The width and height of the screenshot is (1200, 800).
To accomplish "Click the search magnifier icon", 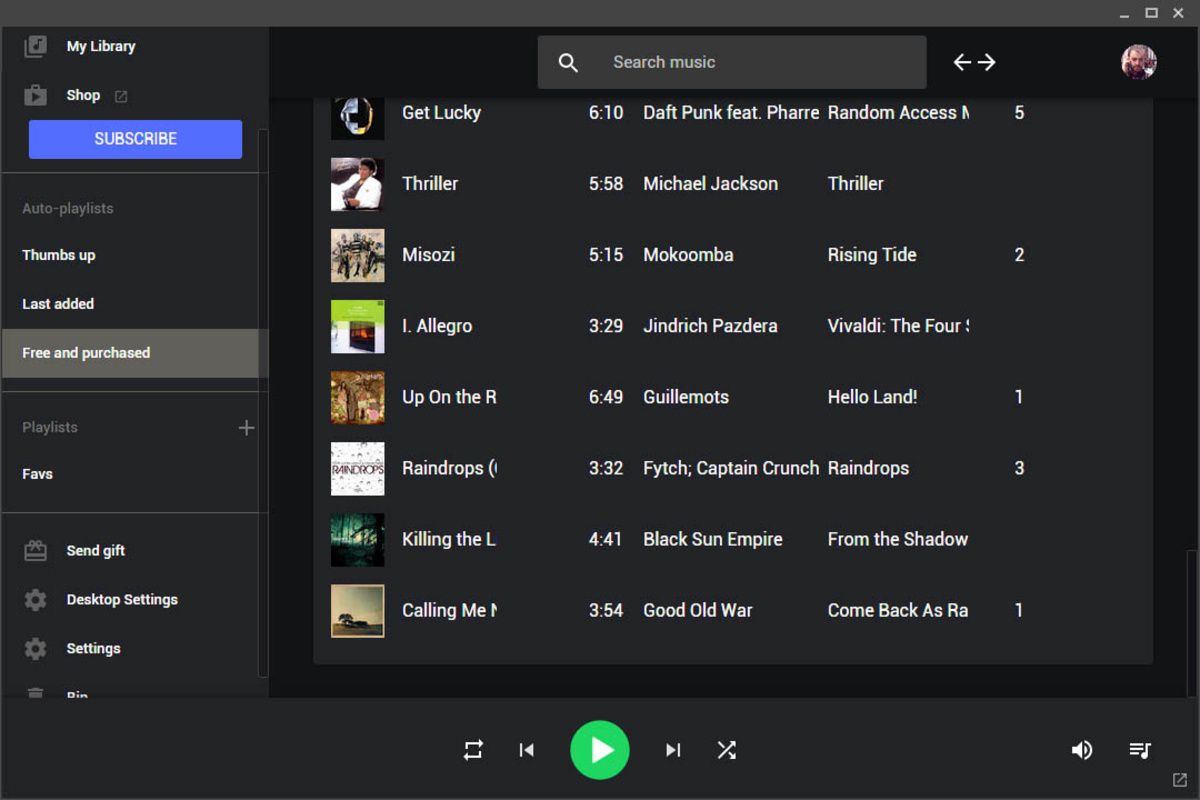I will pyautogui.click(x=568, y=62).
